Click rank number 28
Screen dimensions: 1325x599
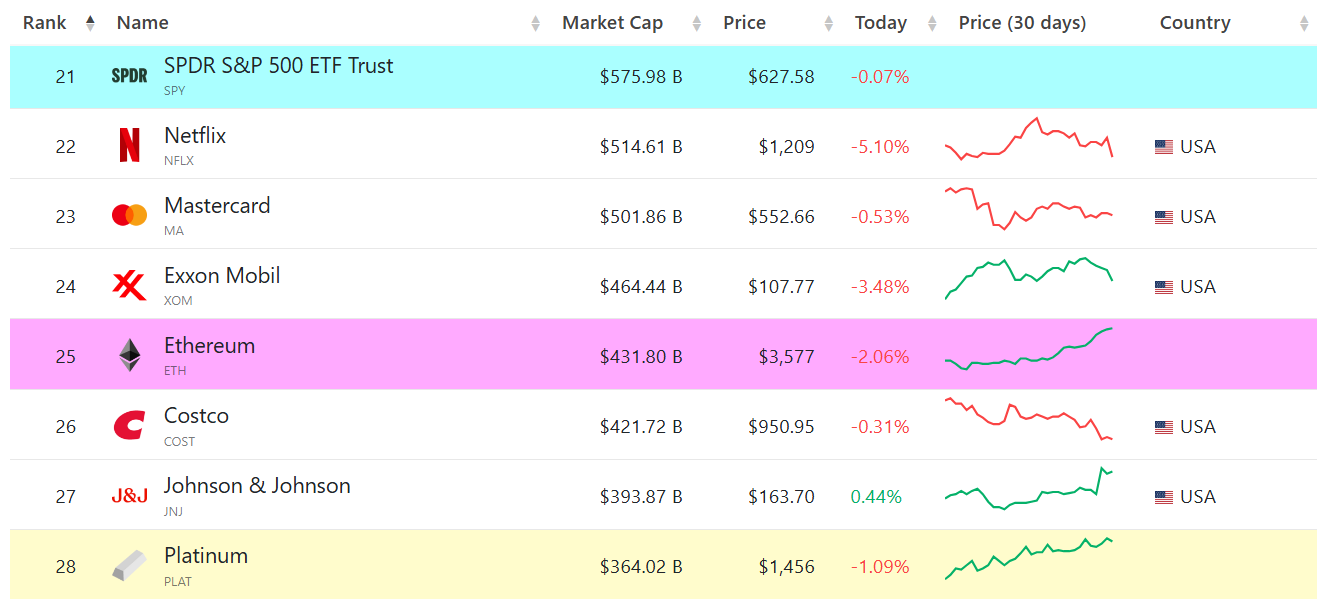point(65,567)
